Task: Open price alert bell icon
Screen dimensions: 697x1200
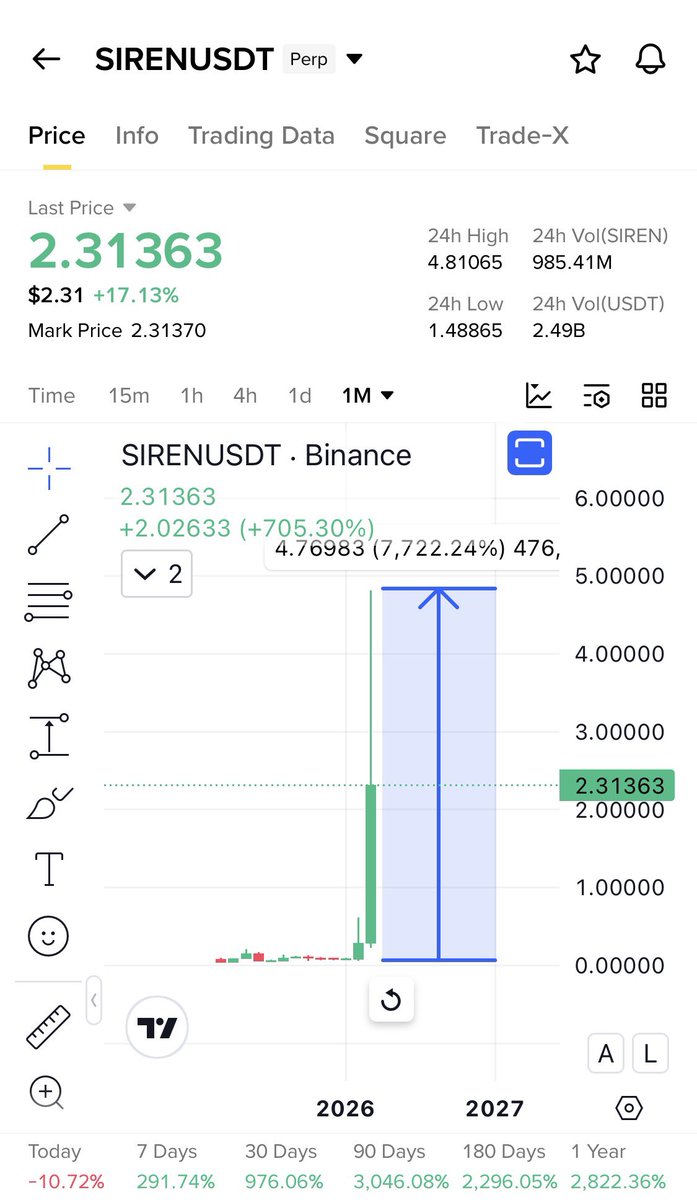Action: [651, 59]
